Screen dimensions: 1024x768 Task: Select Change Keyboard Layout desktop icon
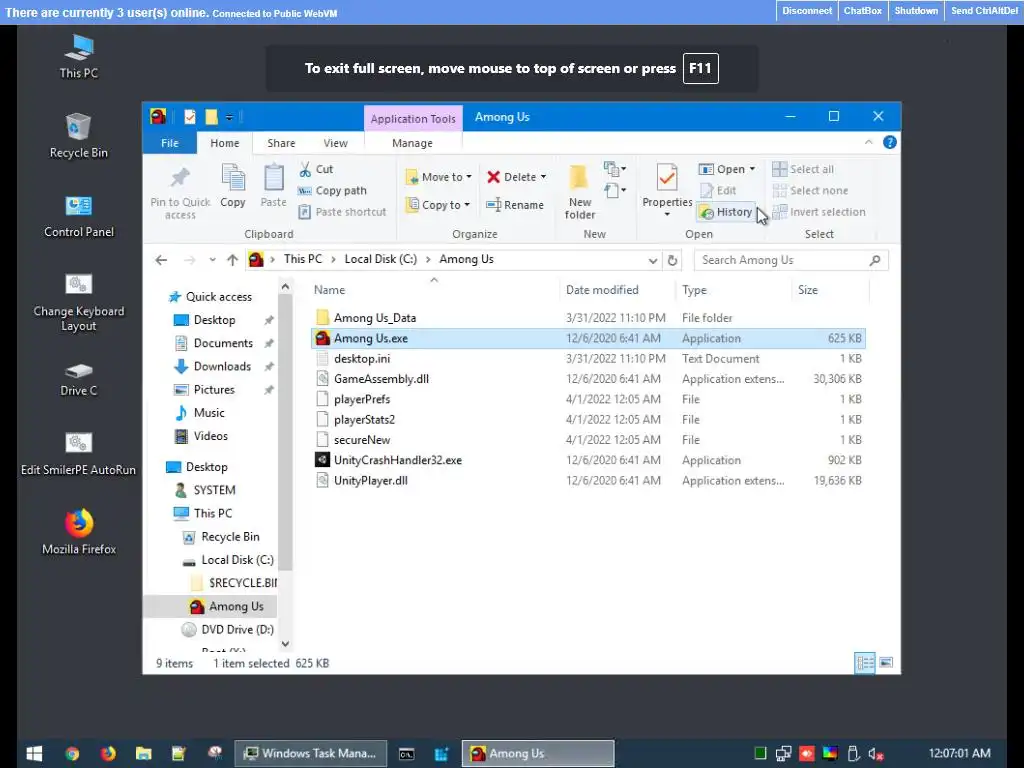79,302
